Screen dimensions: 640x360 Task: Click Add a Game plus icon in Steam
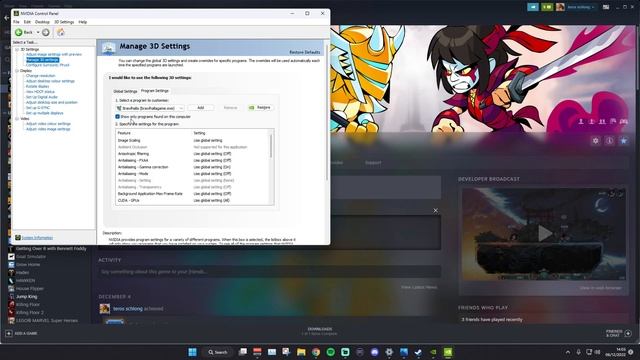(x=9, y=333)
